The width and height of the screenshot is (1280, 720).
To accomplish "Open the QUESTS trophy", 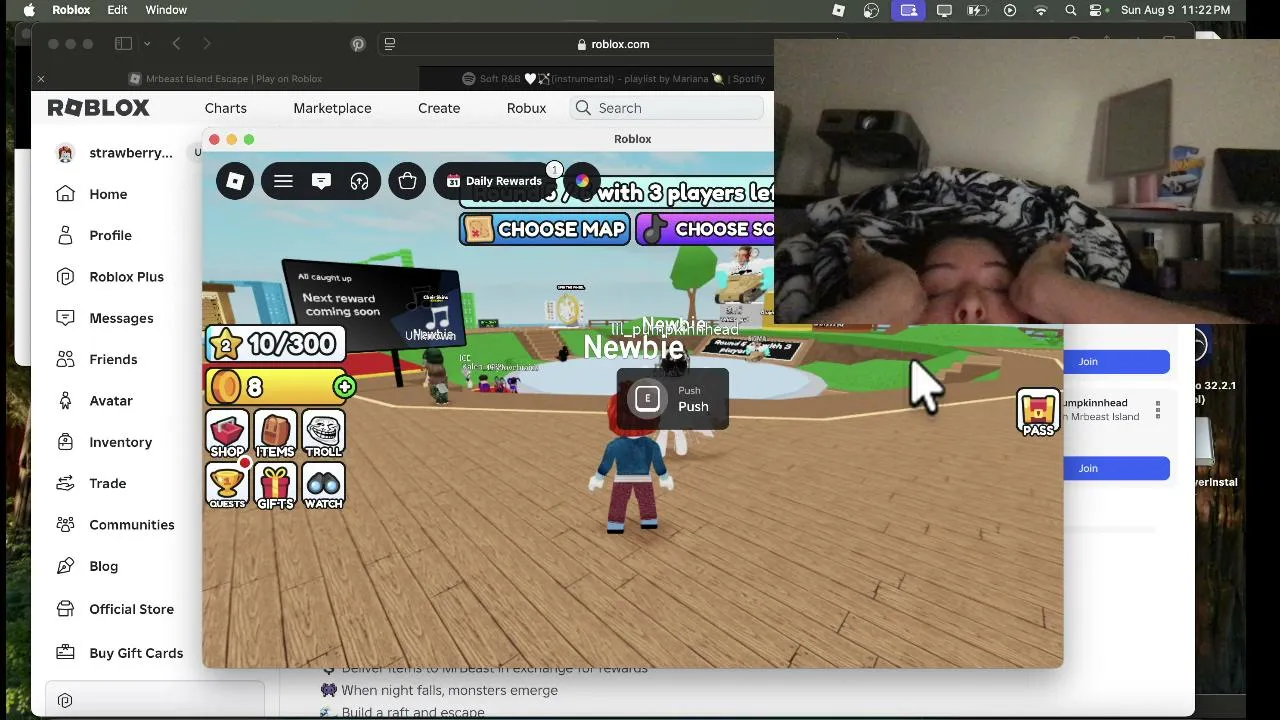I will [227, 486].
